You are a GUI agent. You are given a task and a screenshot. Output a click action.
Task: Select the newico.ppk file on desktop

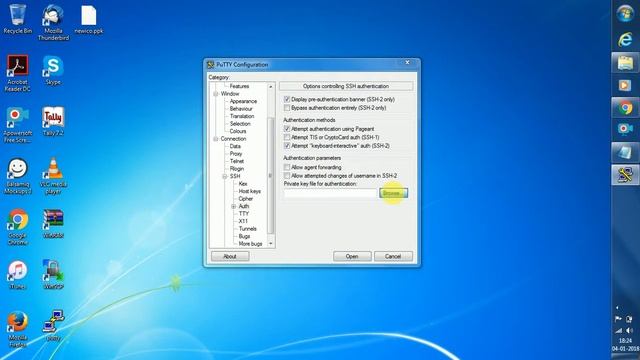[89, 19]
